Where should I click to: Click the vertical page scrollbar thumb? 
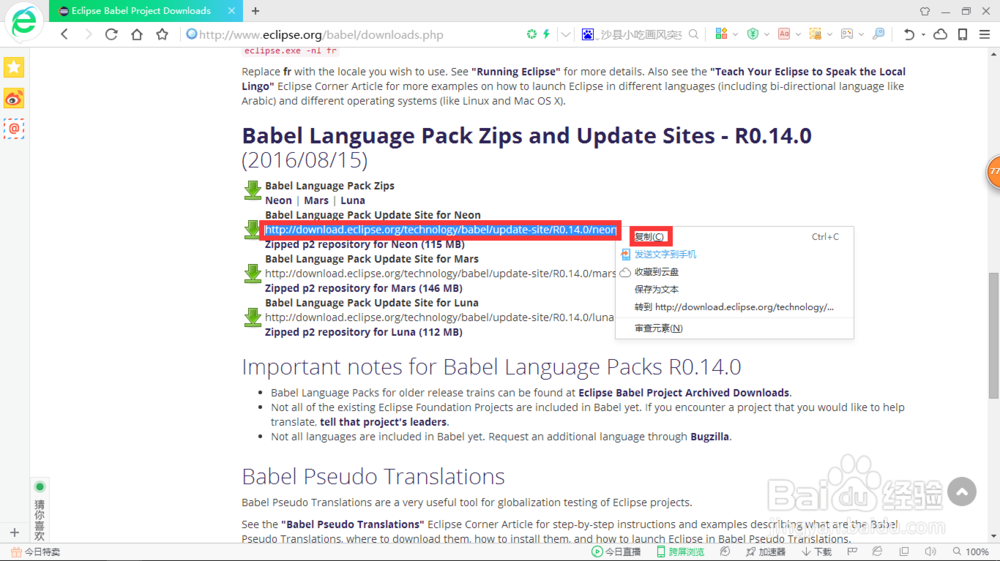(x=994, y=336)
